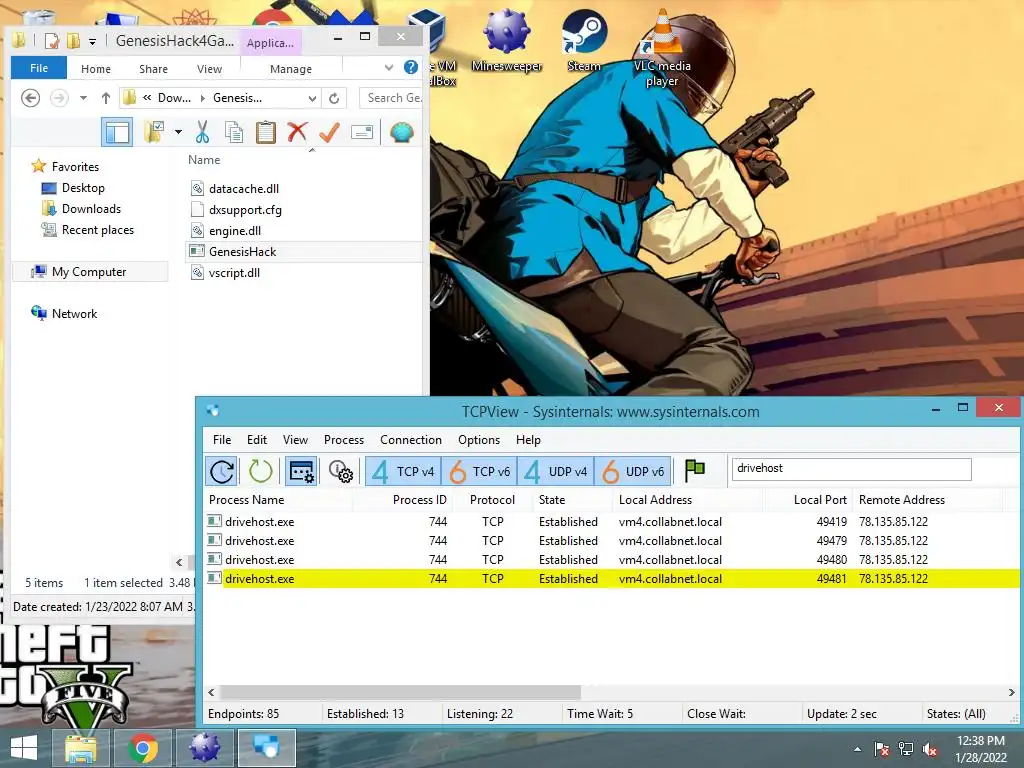Click the Rename toolbar icon

pyautogui.click(x=362, y=133)
